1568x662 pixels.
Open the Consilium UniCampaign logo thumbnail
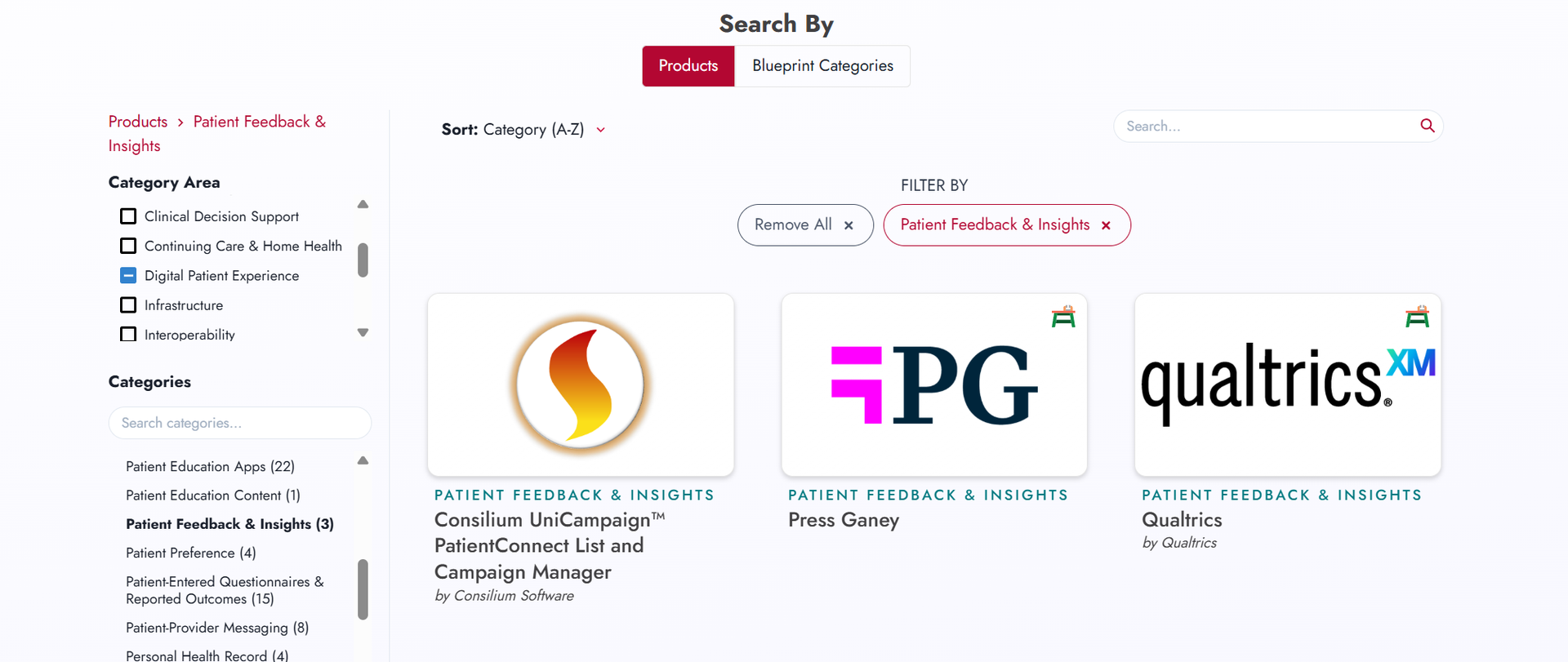581,384
